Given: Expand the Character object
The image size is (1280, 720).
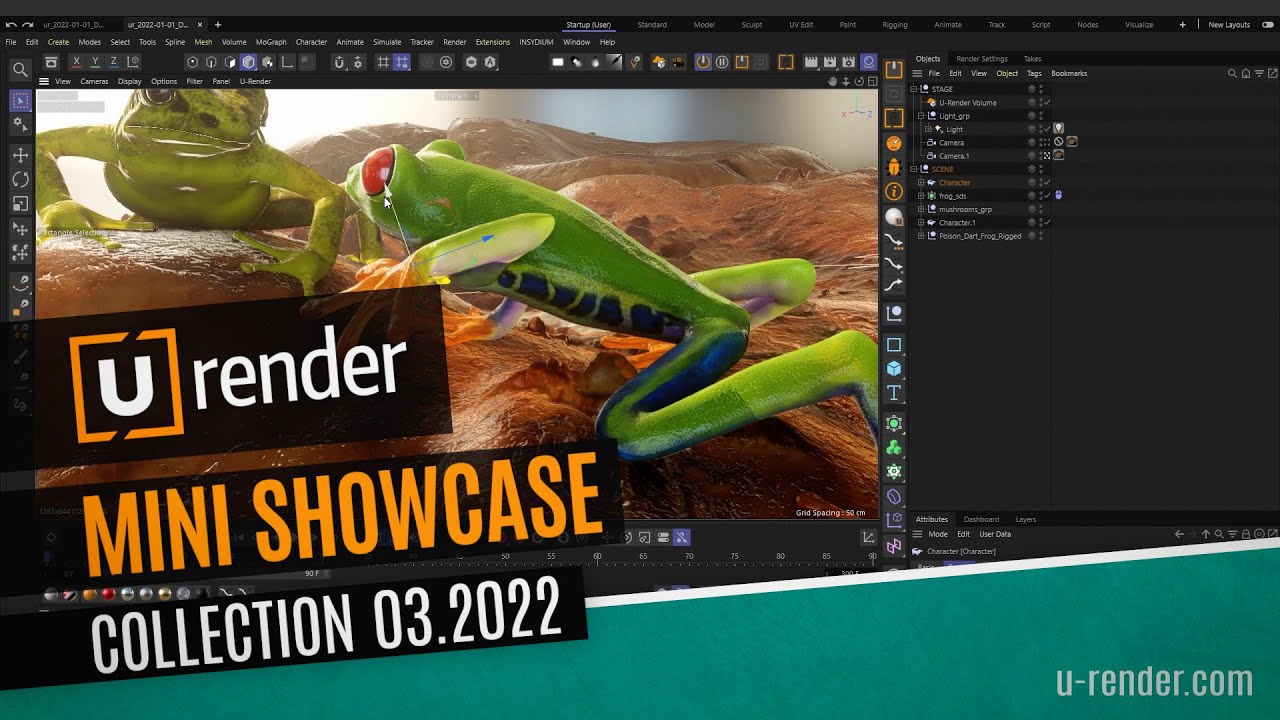Looking at the screenshot, I should tap(921, 183).
